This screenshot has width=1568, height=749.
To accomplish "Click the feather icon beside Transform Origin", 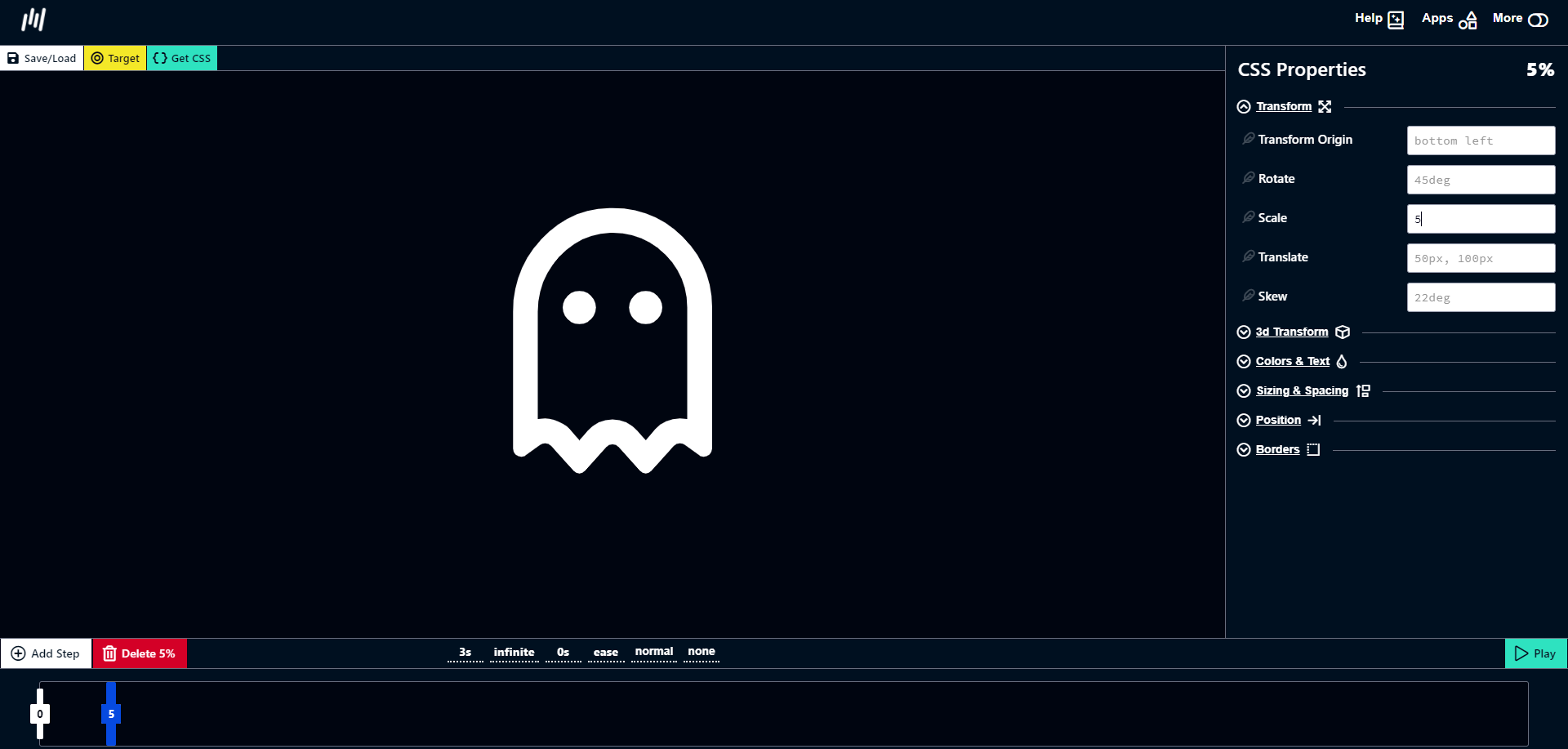I will [x=1249, y=139].
